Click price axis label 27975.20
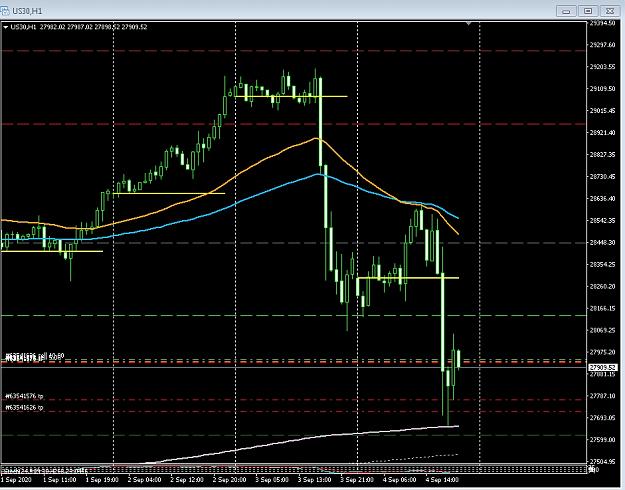The width and height of the screenshot is (625, 490). click(602, 352)
